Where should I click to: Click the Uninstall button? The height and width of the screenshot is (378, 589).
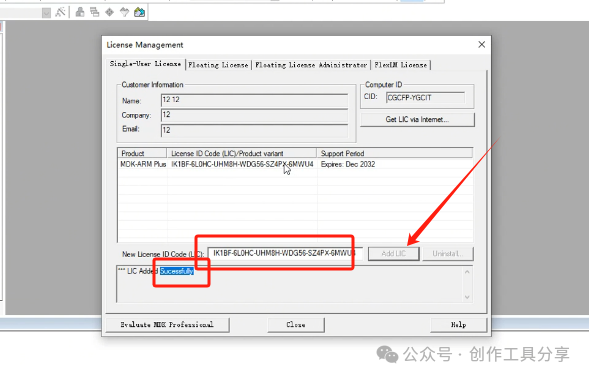click(x=448, y=254)
